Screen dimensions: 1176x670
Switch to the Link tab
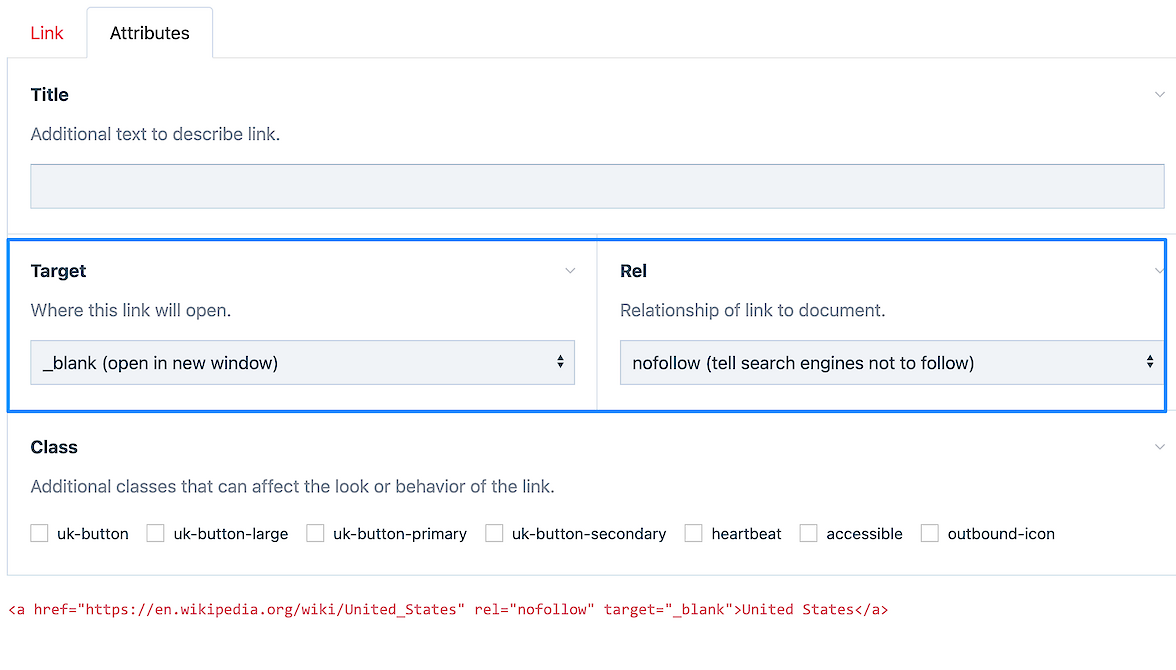(x=47, y=33)
